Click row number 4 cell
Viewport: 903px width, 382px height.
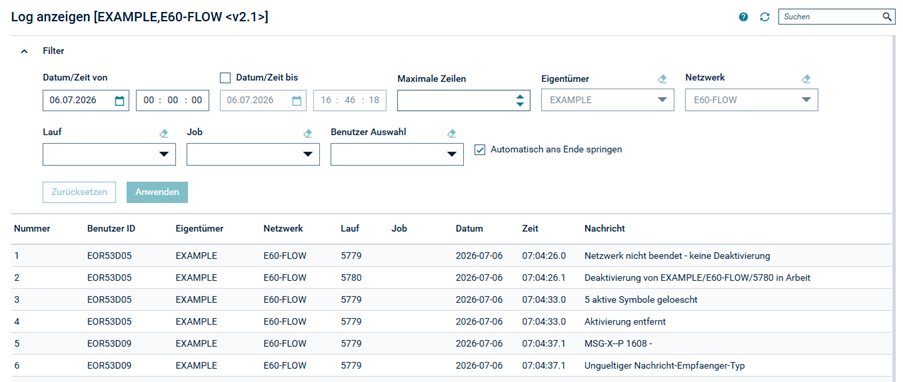(17, 322)
